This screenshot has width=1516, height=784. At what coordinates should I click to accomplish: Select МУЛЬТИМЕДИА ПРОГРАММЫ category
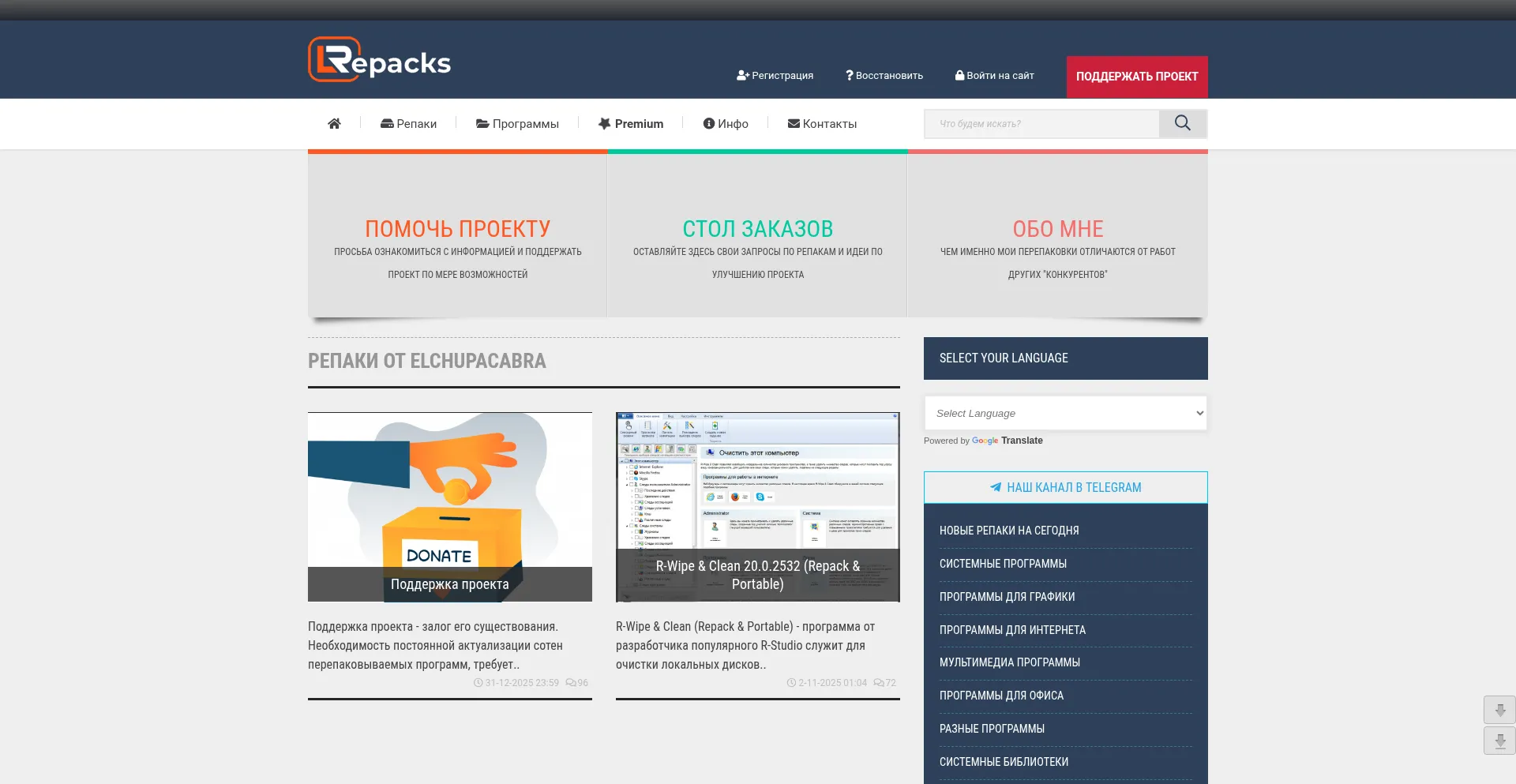point(1010,662)
